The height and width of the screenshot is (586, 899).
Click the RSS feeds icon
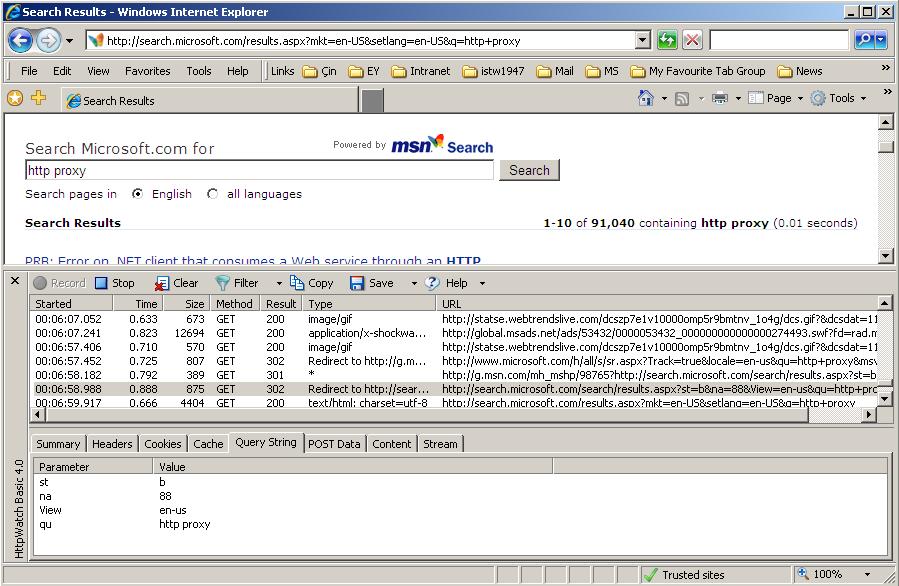[x=682, y=99]
